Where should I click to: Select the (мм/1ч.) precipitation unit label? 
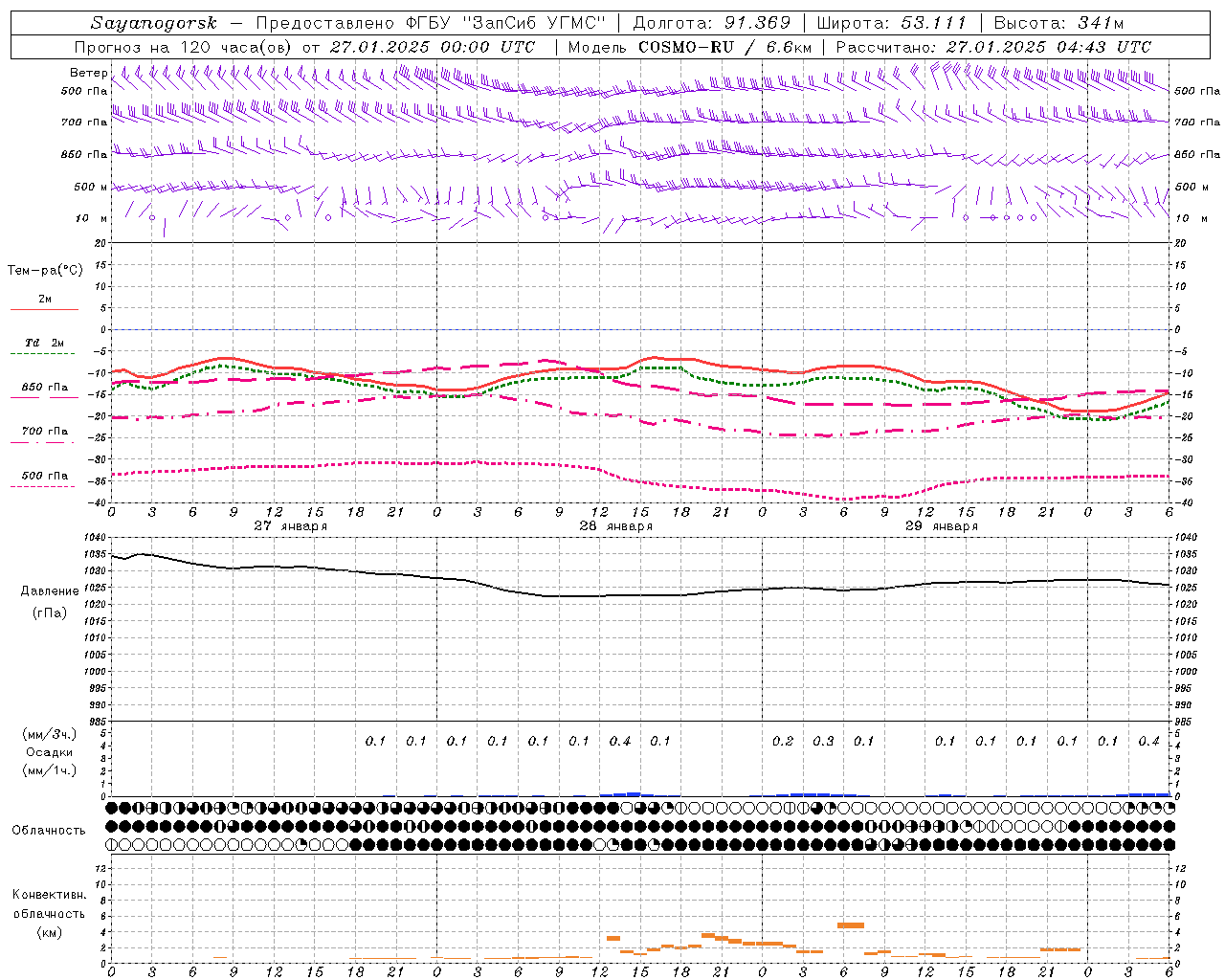[50, 770]
